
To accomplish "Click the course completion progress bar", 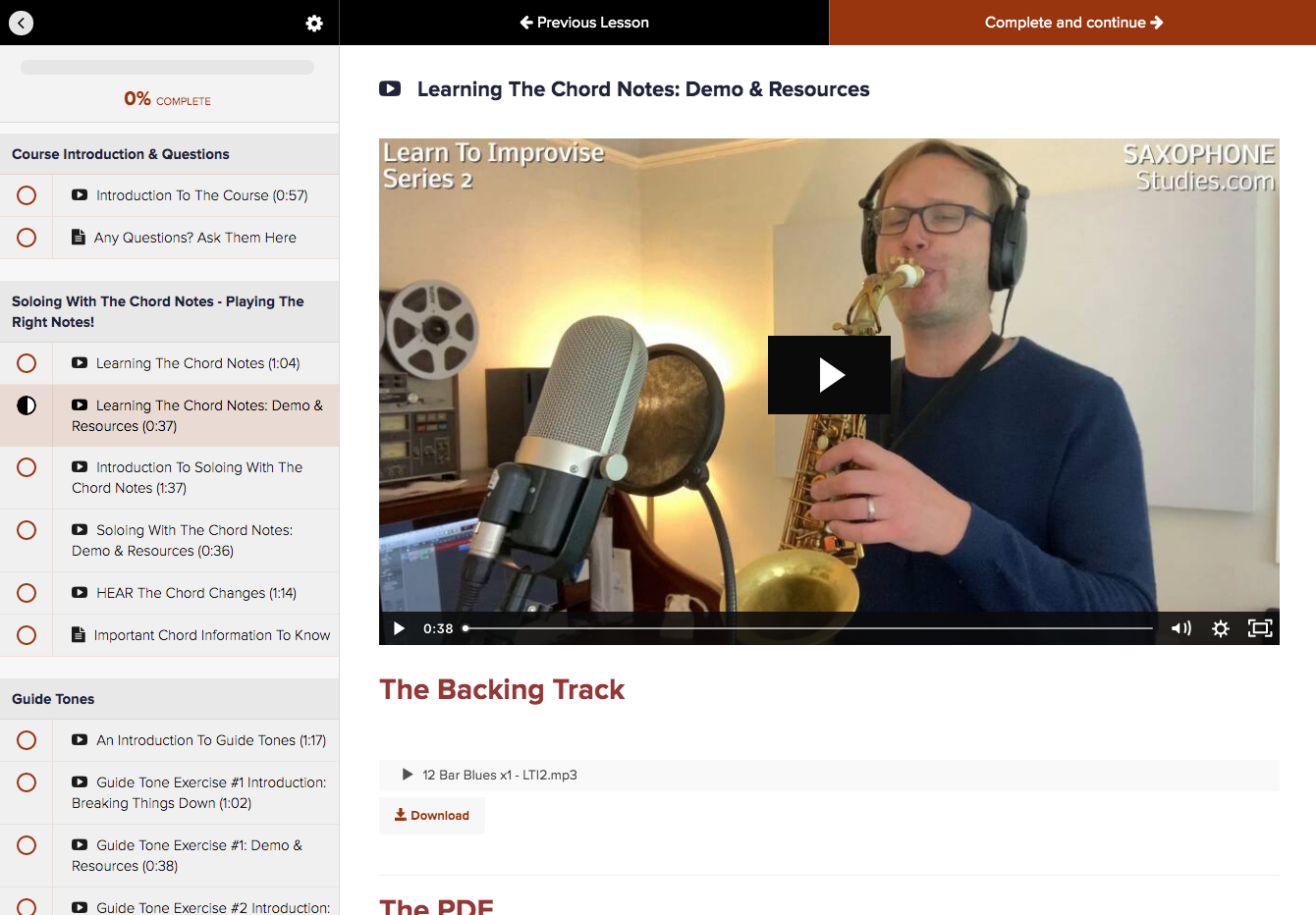I will click(x=167, y=68).
